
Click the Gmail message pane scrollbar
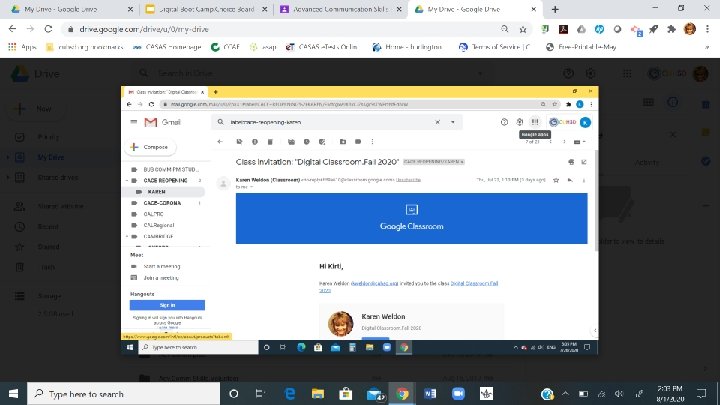point(596,201)
